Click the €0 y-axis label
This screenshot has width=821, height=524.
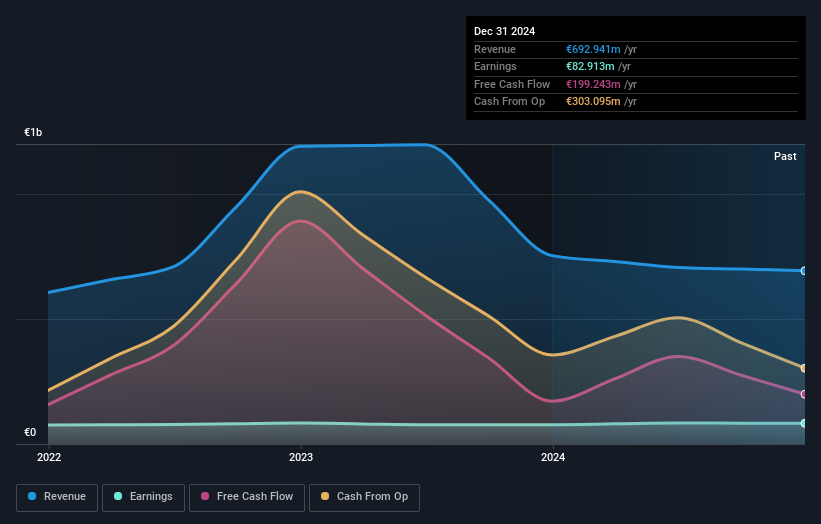[x=30, y=432]
